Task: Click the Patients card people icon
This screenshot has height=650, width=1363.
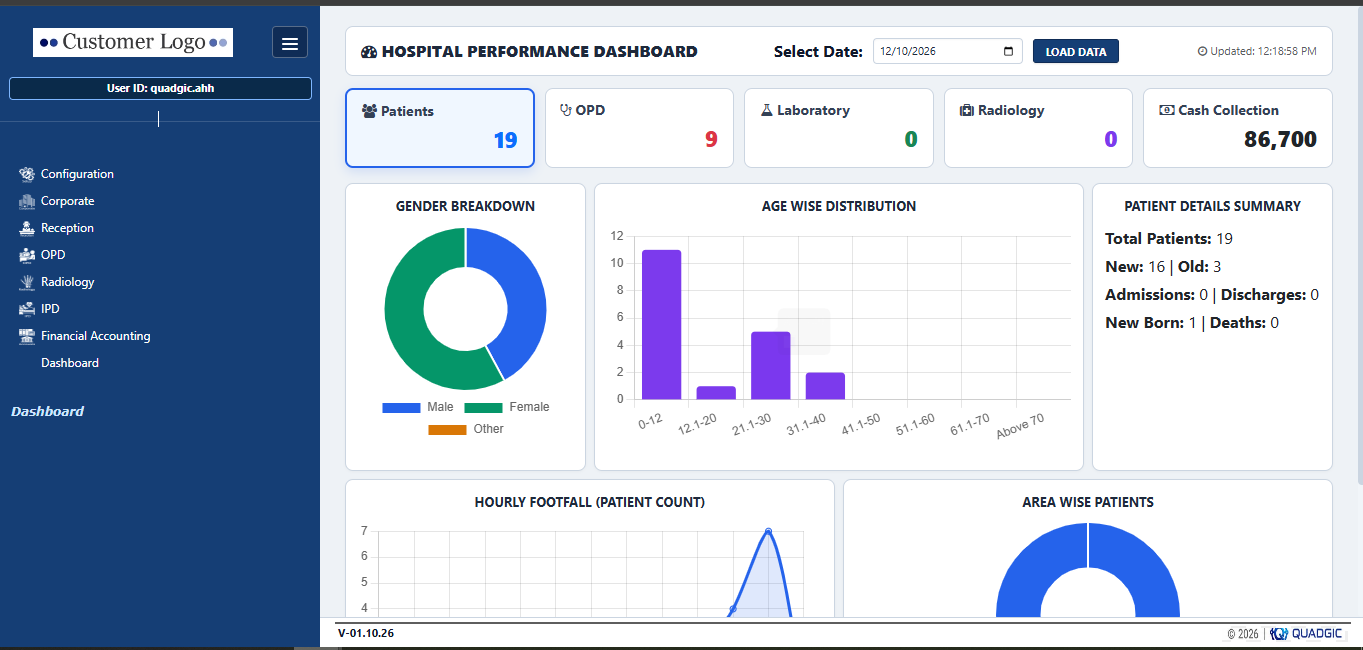Action: point(369,111)
